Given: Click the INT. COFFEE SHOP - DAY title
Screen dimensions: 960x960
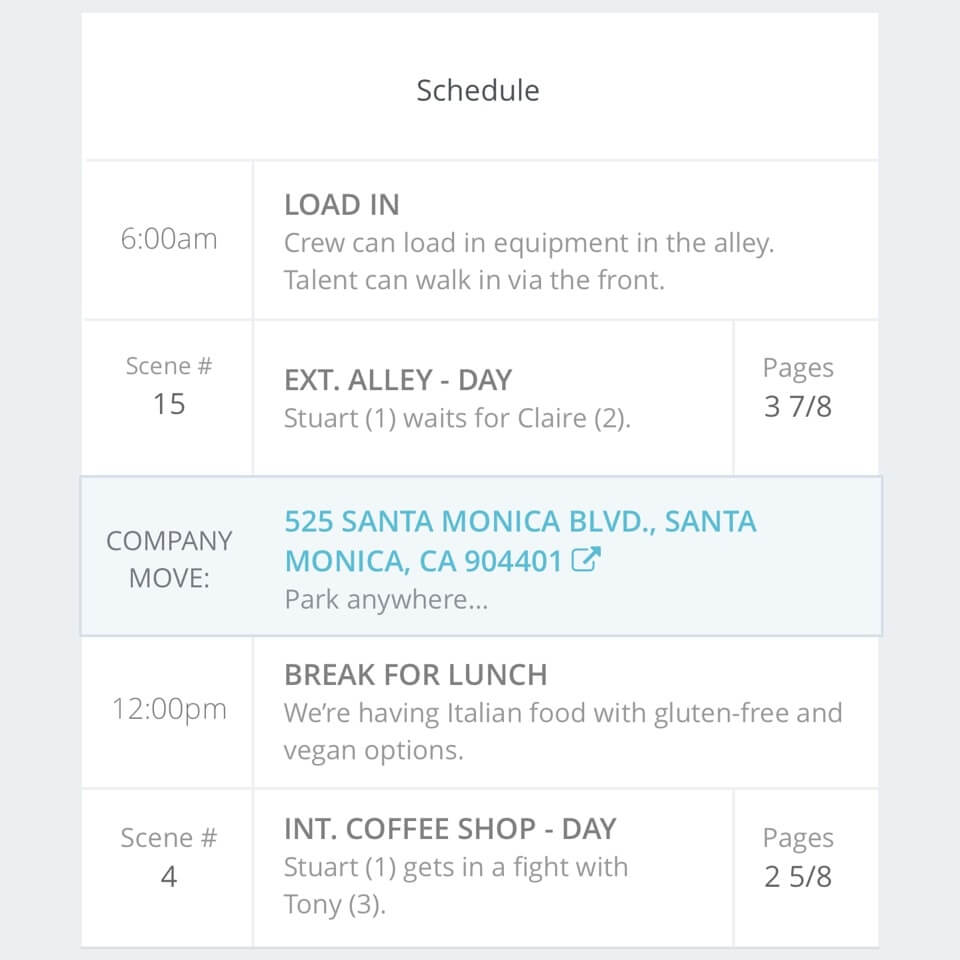Looking at the screenshot, I should 450,829.
